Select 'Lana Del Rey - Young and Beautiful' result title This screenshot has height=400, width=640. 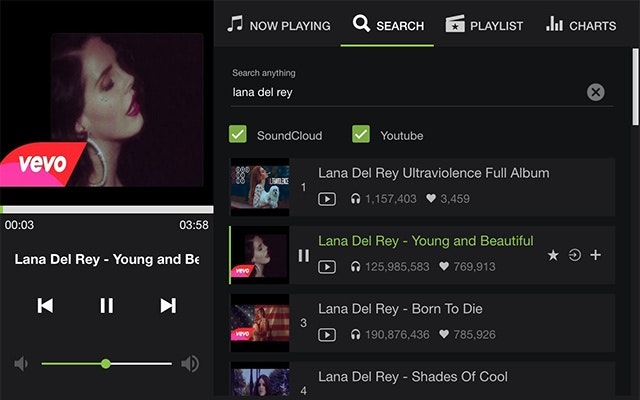426,241
